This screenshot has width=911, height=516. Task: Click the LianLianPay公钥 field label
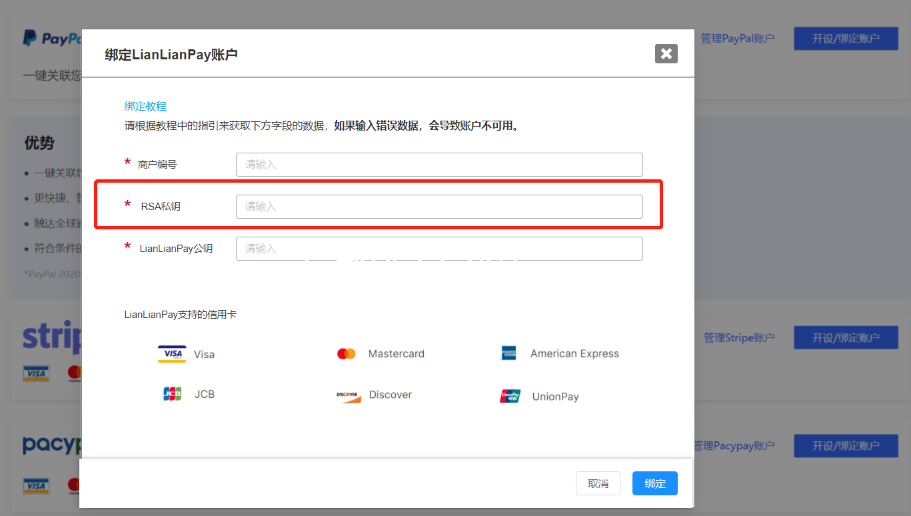pos(176,248)
